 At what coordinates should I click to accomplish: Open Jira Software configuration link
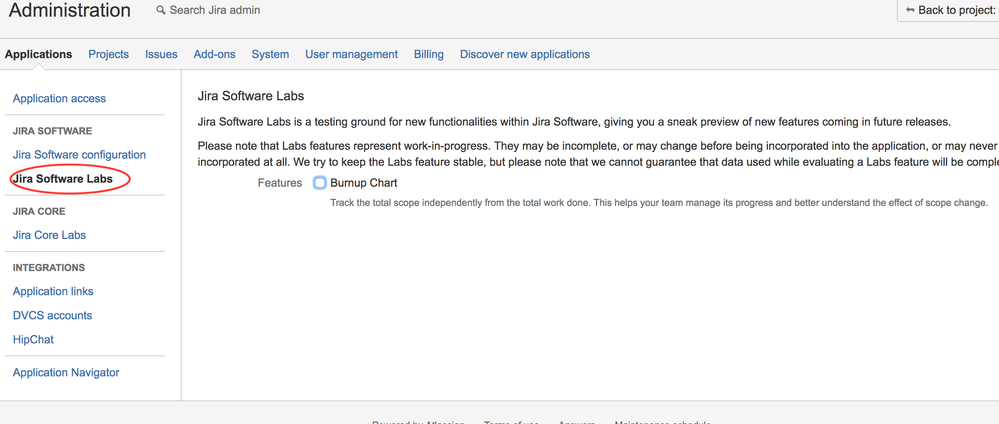pyautogui.click(x=79, y=154)
